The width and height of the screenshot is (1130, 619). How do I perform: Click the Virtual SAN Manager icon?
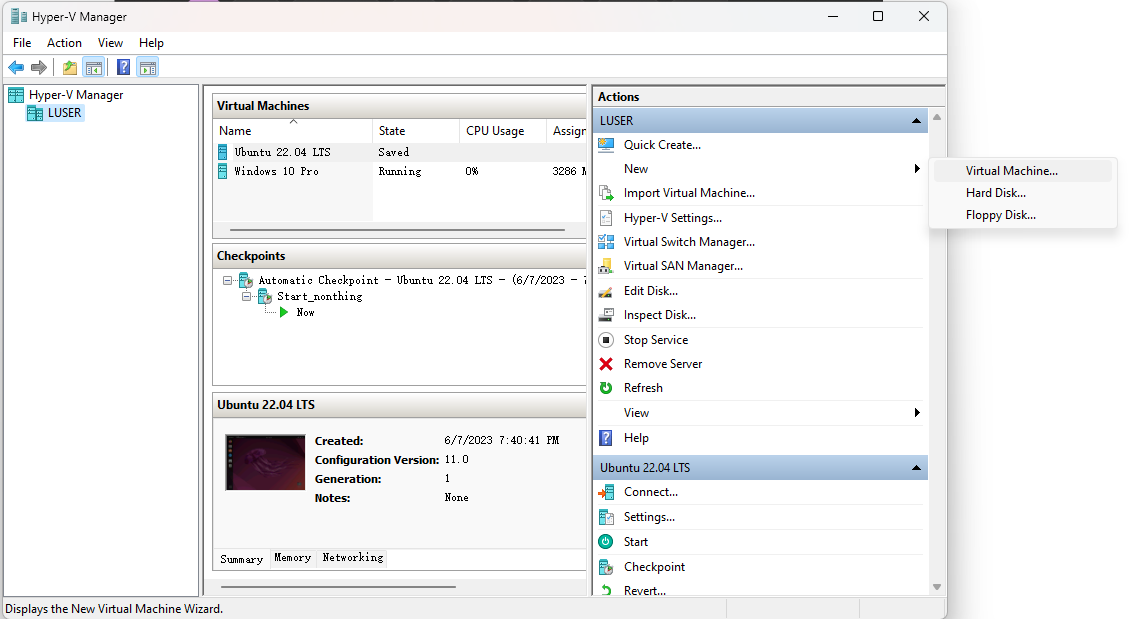click(x=606, y=267)
